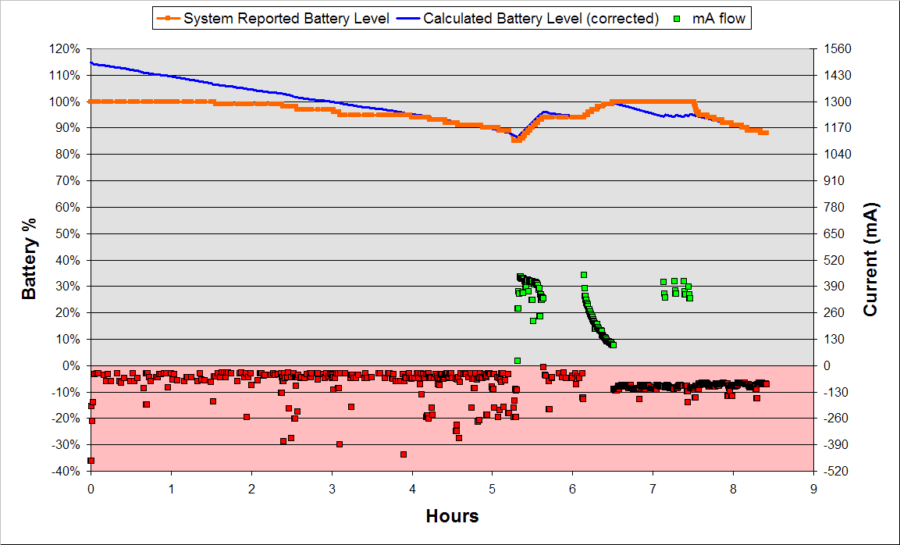Click the 'Battery %' vertical axis title

(29, 259)
